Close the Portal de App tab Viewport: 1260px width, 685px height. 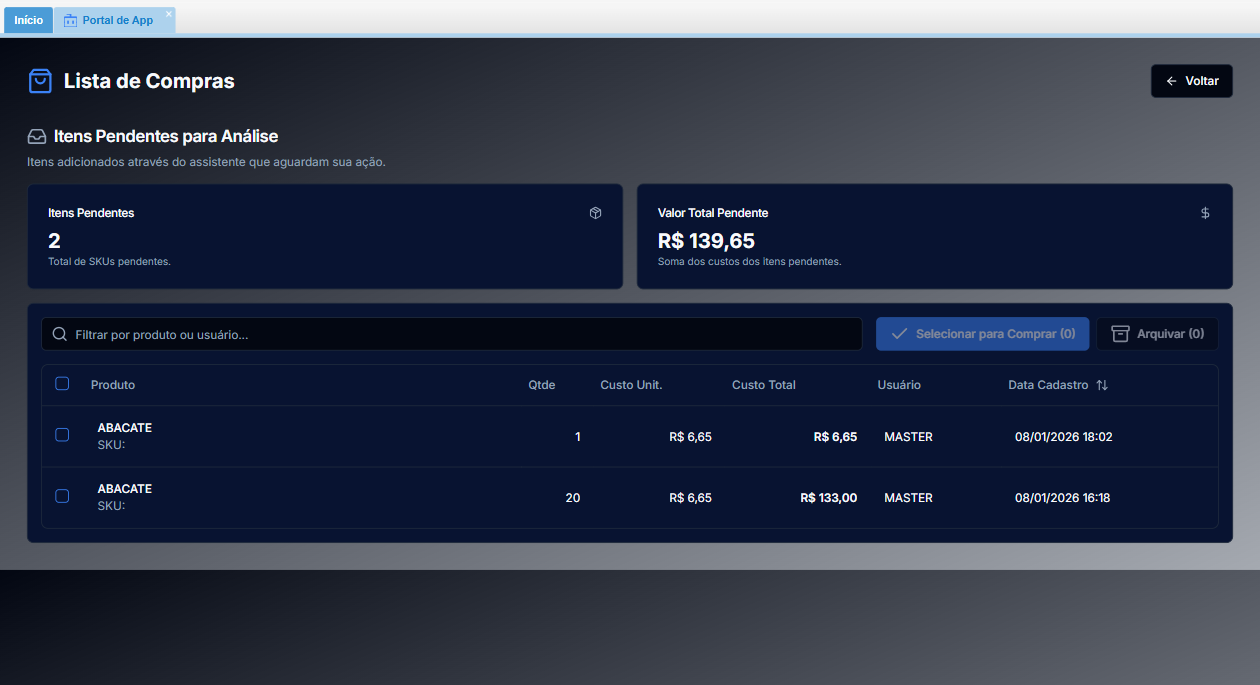coord(169,14)
